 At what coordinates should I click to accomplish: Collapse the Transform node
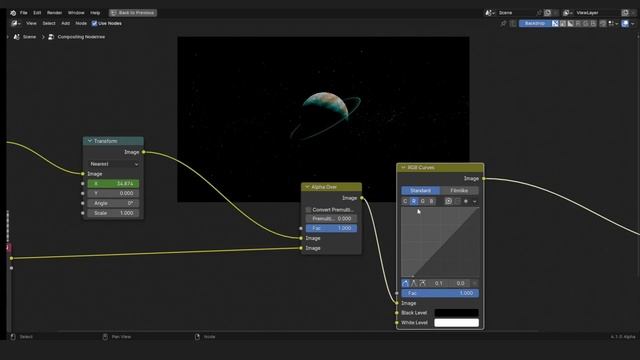89,141
